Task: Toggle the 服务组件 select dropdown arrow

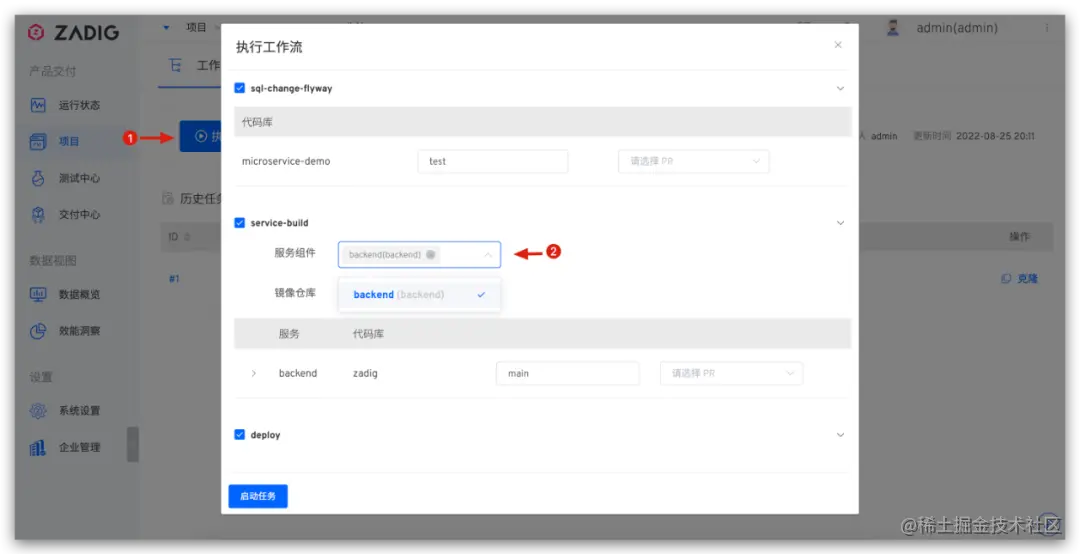Action: tap(488, 255)
